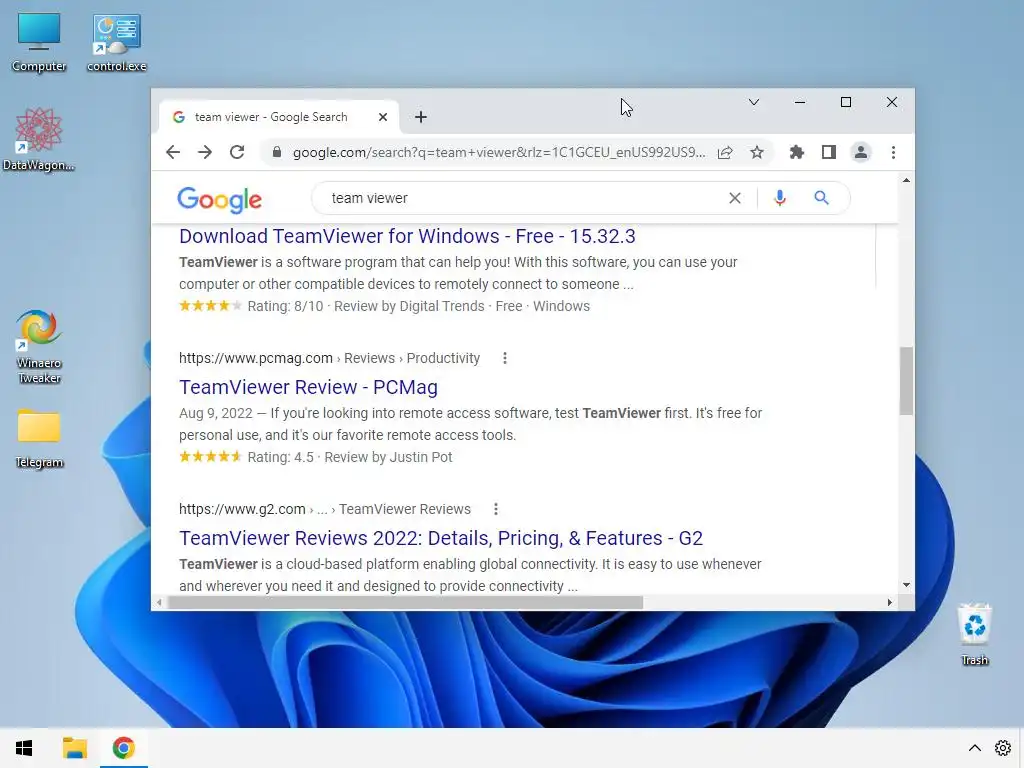The width and height of the screenshot is (1024, 768).
Task: Click the vertical scrollbar up arrow
Action: pos(906,180)
